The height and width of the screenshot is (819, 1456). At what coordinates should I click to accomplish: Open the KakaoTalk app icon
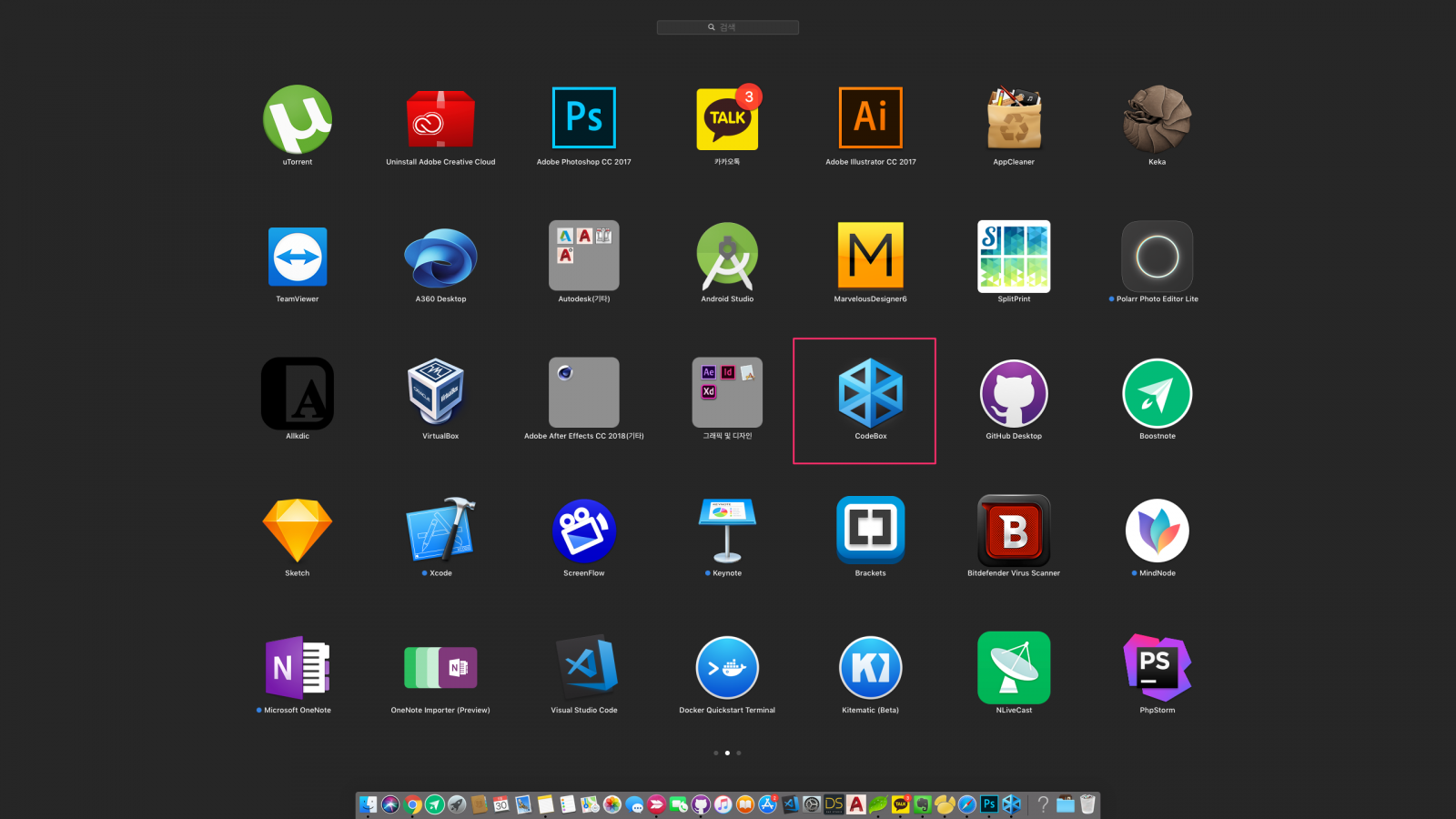[727, 118]
